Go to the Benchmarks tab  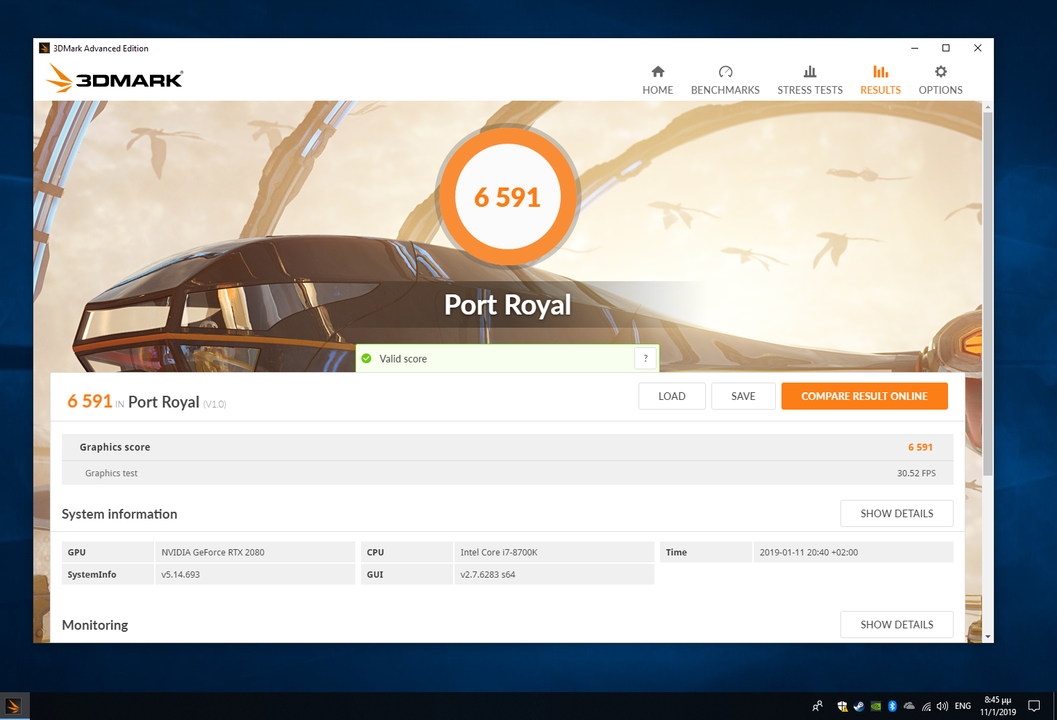click(x=725, y=80)
